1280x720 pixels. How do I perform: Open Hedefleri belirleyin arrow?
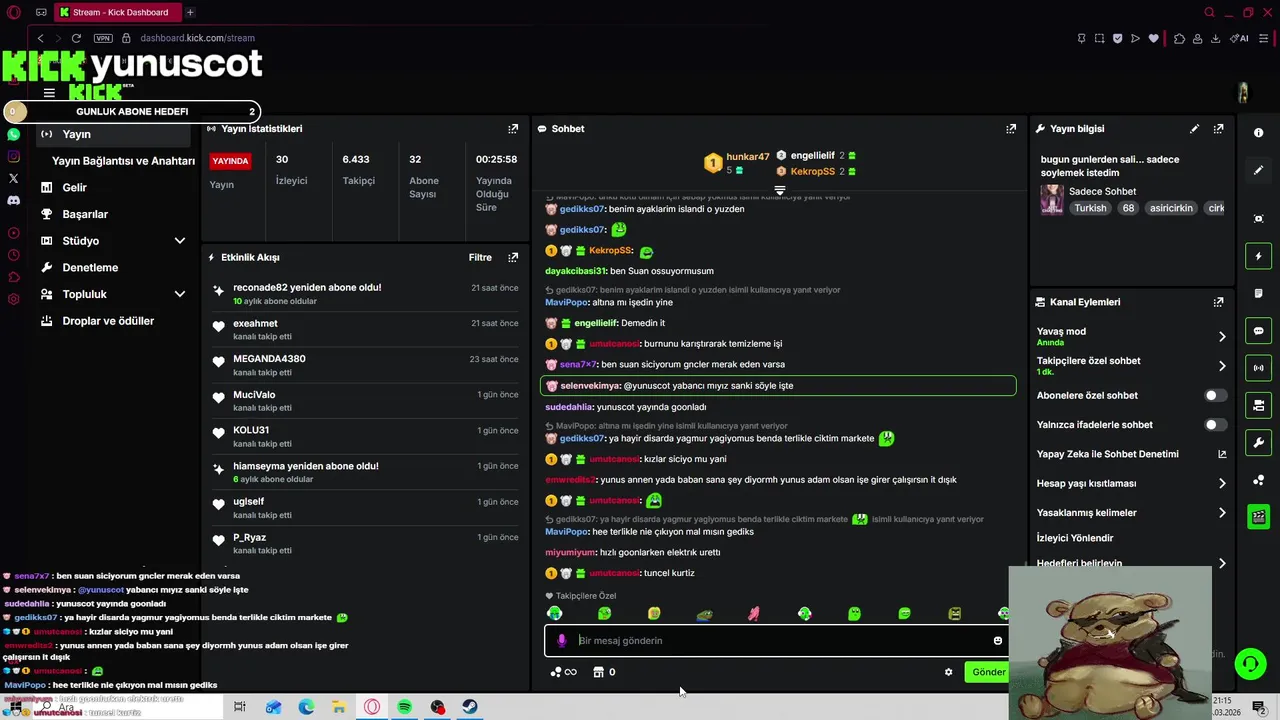[x=1222, y=563]
